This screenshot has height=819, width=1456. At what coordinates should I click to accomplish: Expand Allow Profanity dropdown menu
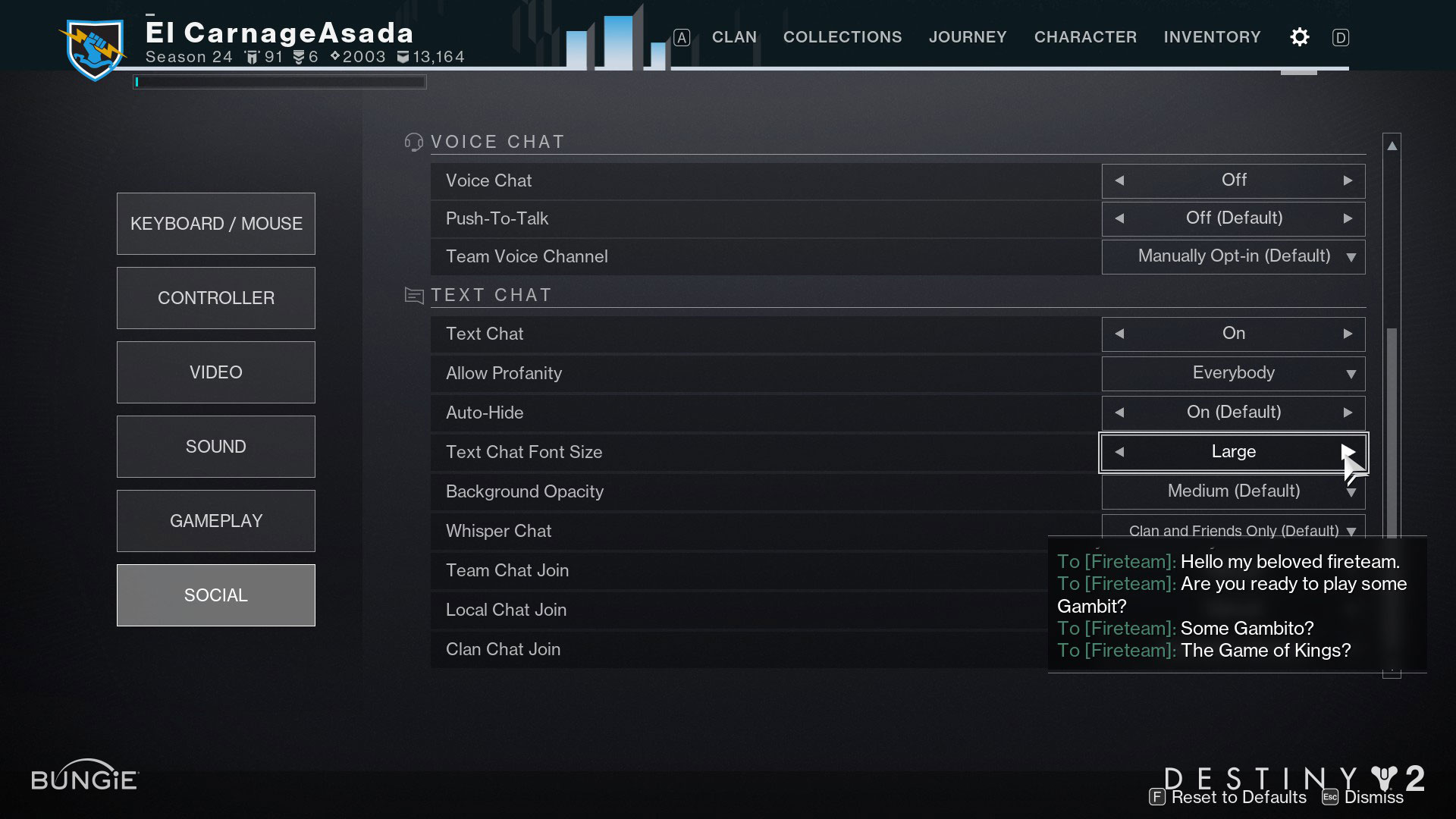(1351, 373)
